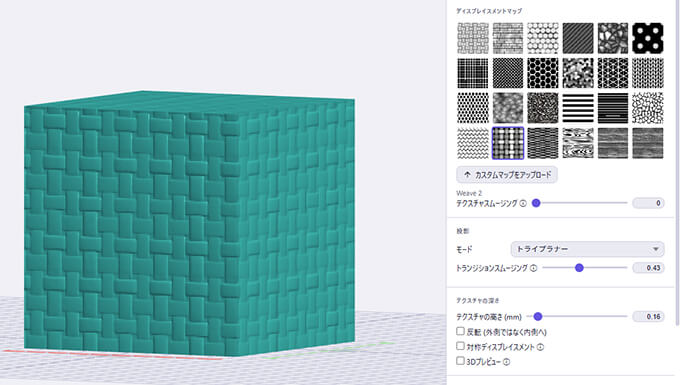Pick the grid pattern displacement map
The image size is (680, 385).
point(473,73)
